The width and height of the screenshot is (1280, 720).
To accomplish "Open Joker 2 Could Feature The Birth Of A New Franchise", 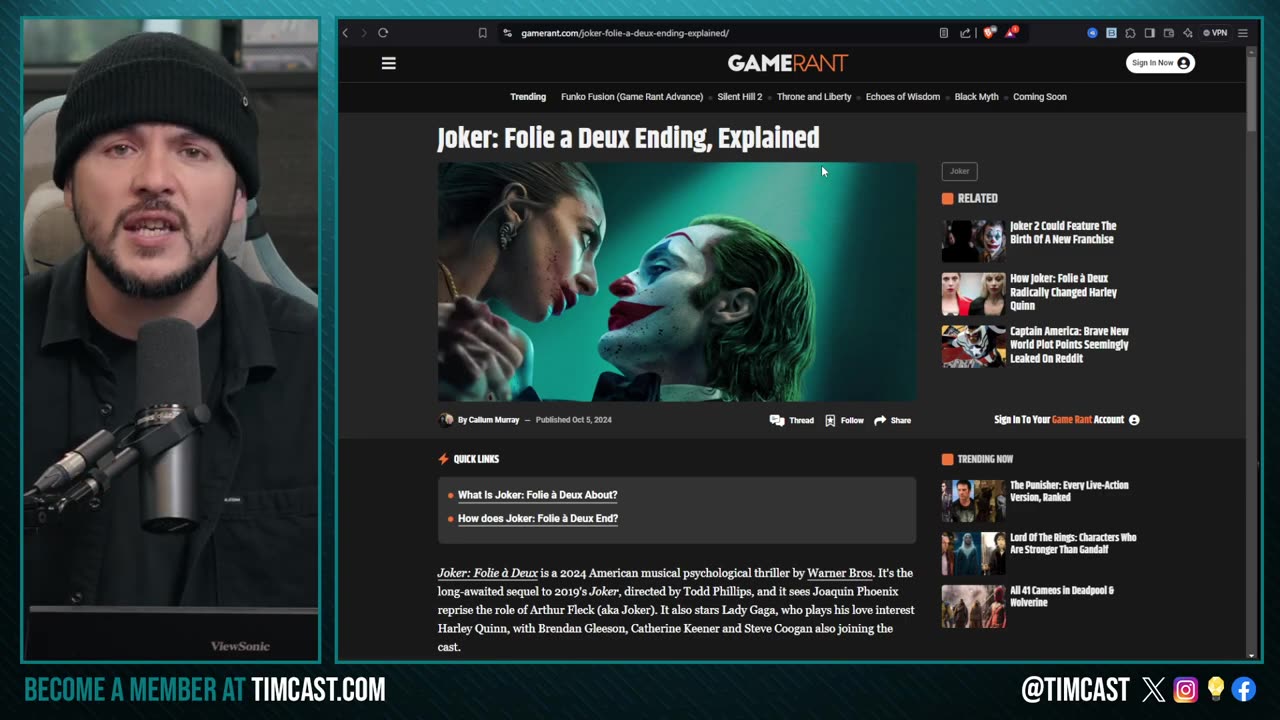I will tap(1063, 233).
